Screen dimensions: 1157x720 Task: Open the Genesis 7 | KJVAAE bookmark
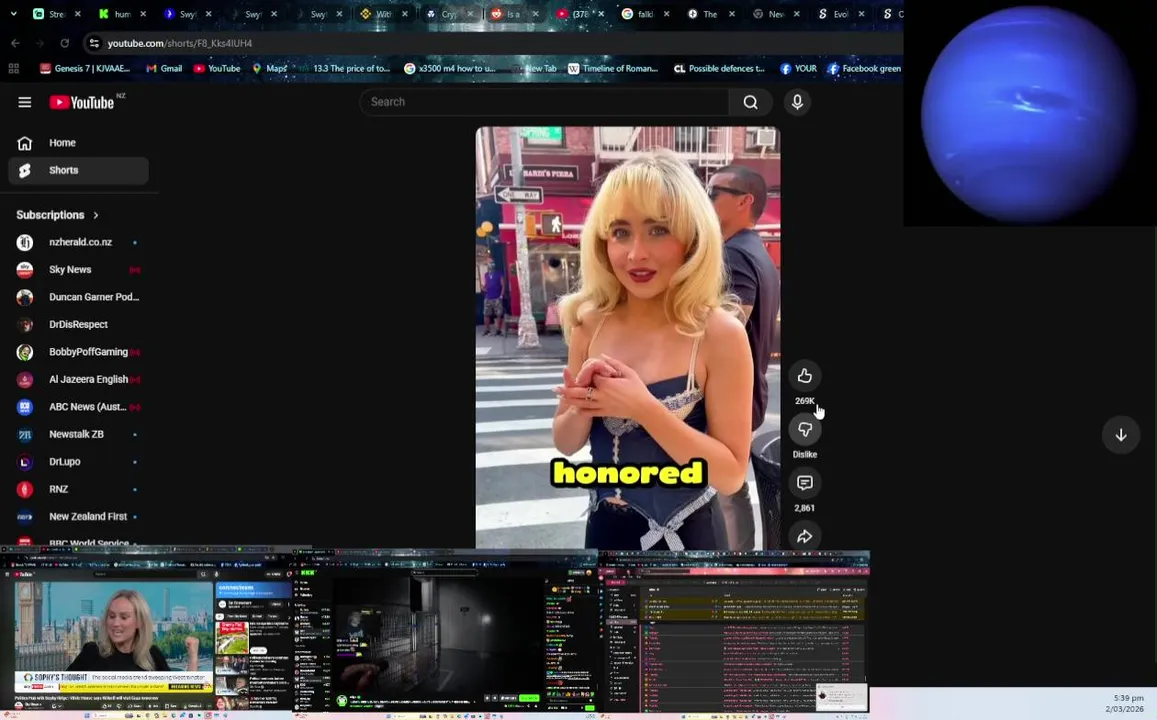[85, 69]
